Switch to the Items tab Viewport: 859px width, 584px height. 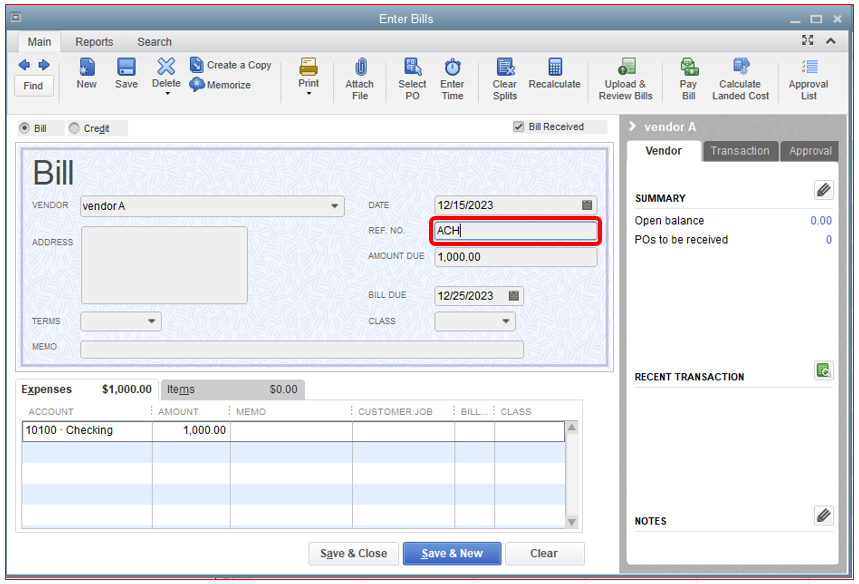tap(181, 390)
